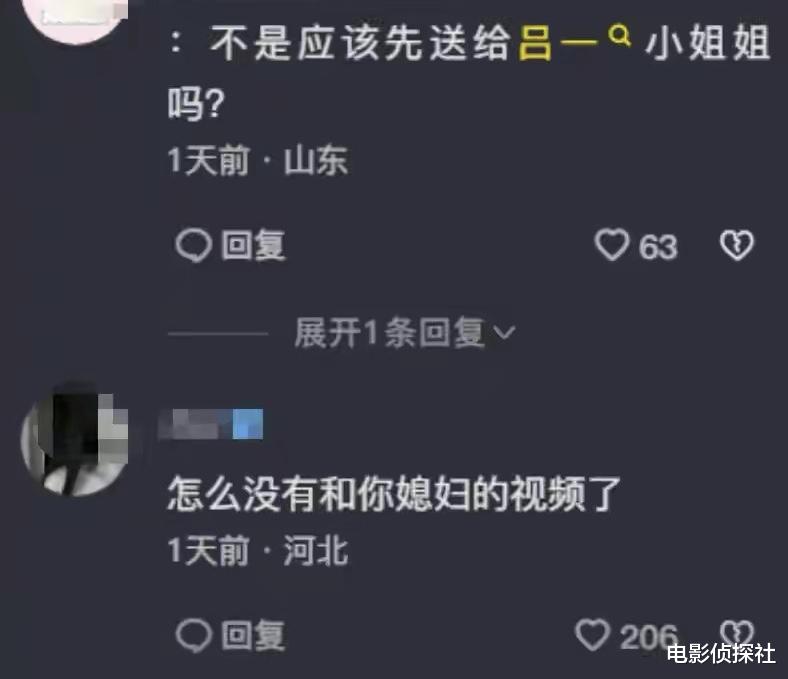Click 回复 text under the Hebei comment
The image size is (788, 679).
(x=254, y=635)
